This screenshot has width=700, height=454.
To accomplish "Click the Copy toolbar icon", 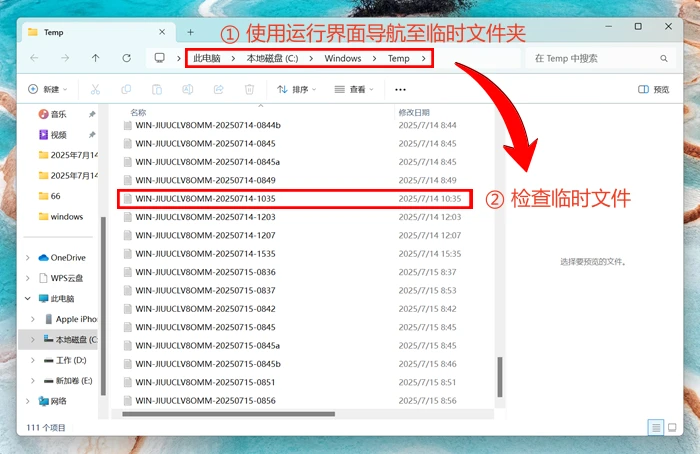I will 126,89.
